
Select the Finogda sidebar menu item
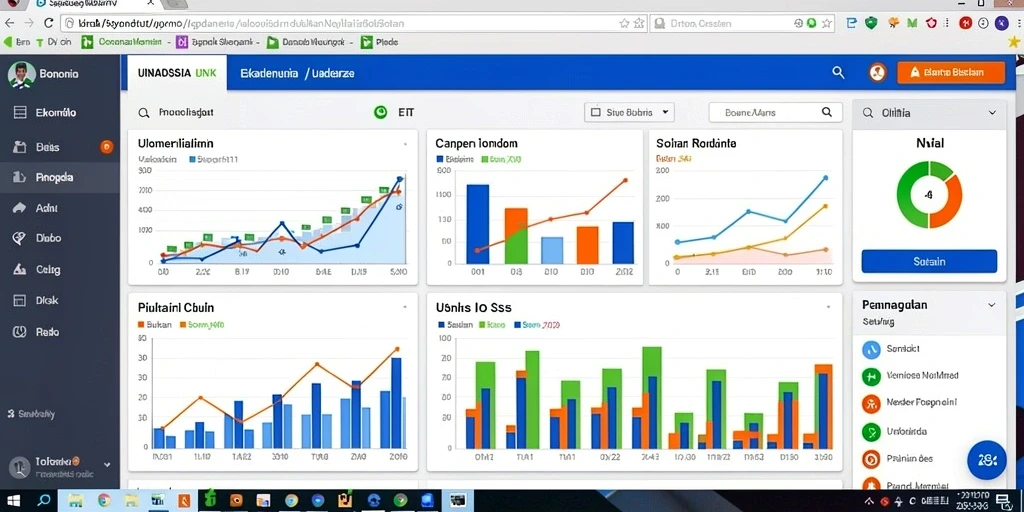click(60, 177)
